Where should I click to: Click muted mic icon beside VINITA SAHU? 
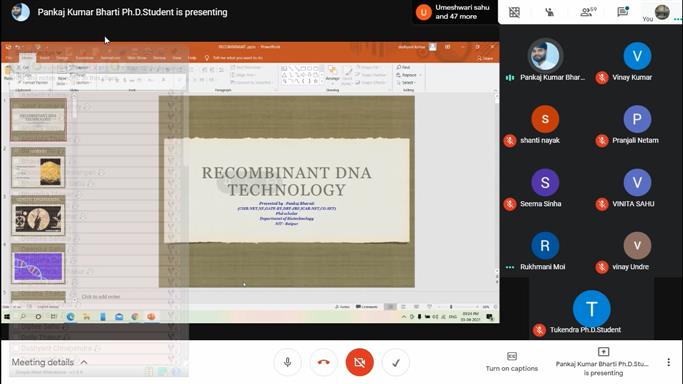[602, 204]
